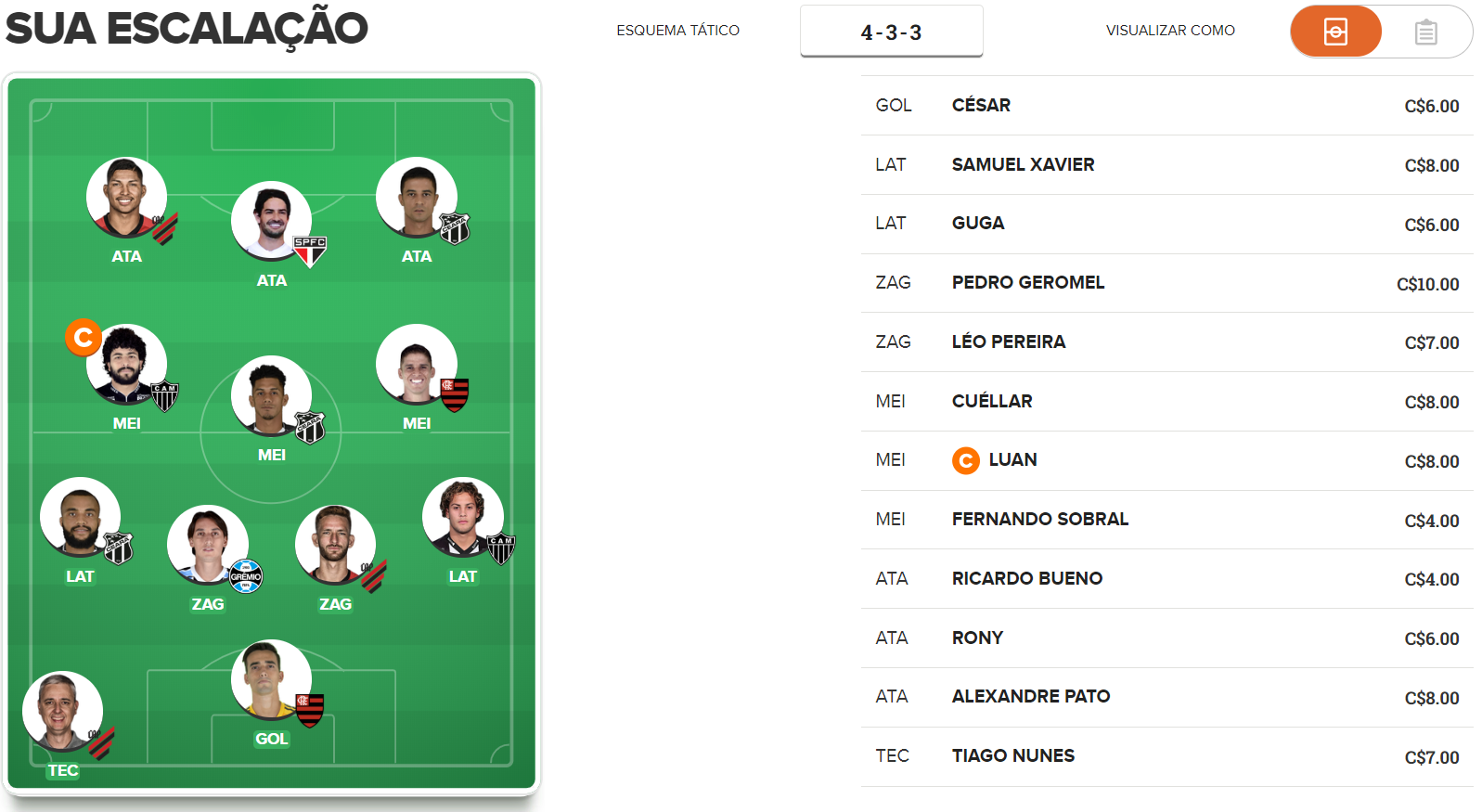Select center forward avatar with SPFC badge

pyautogui.click(x=271, y=221)
